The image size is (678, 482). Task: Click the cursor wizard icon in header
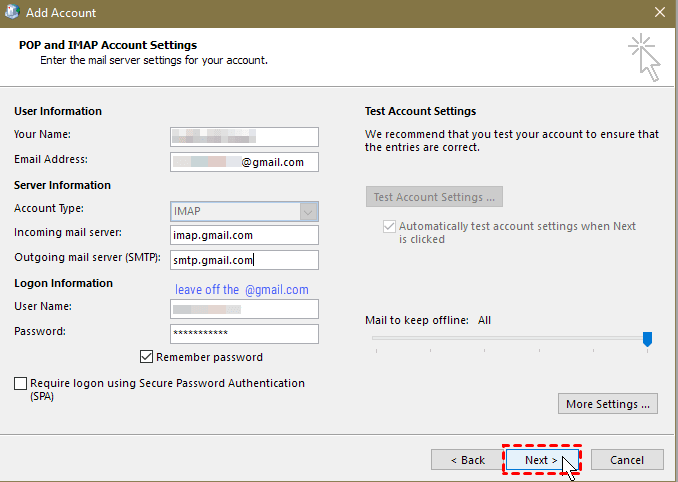[643, 56]
